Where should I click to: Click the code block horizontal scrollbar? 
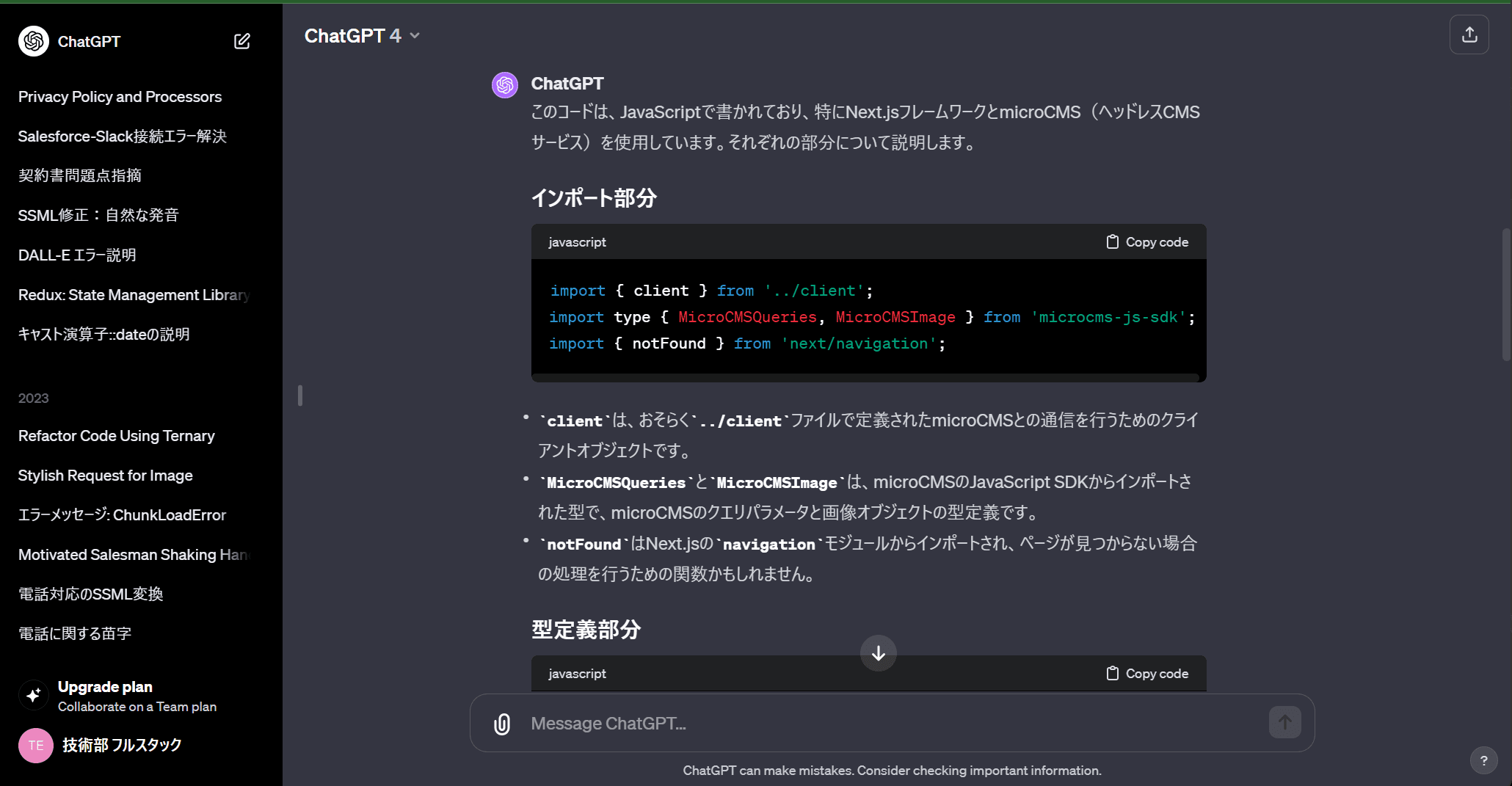click(x=865, y=378)
